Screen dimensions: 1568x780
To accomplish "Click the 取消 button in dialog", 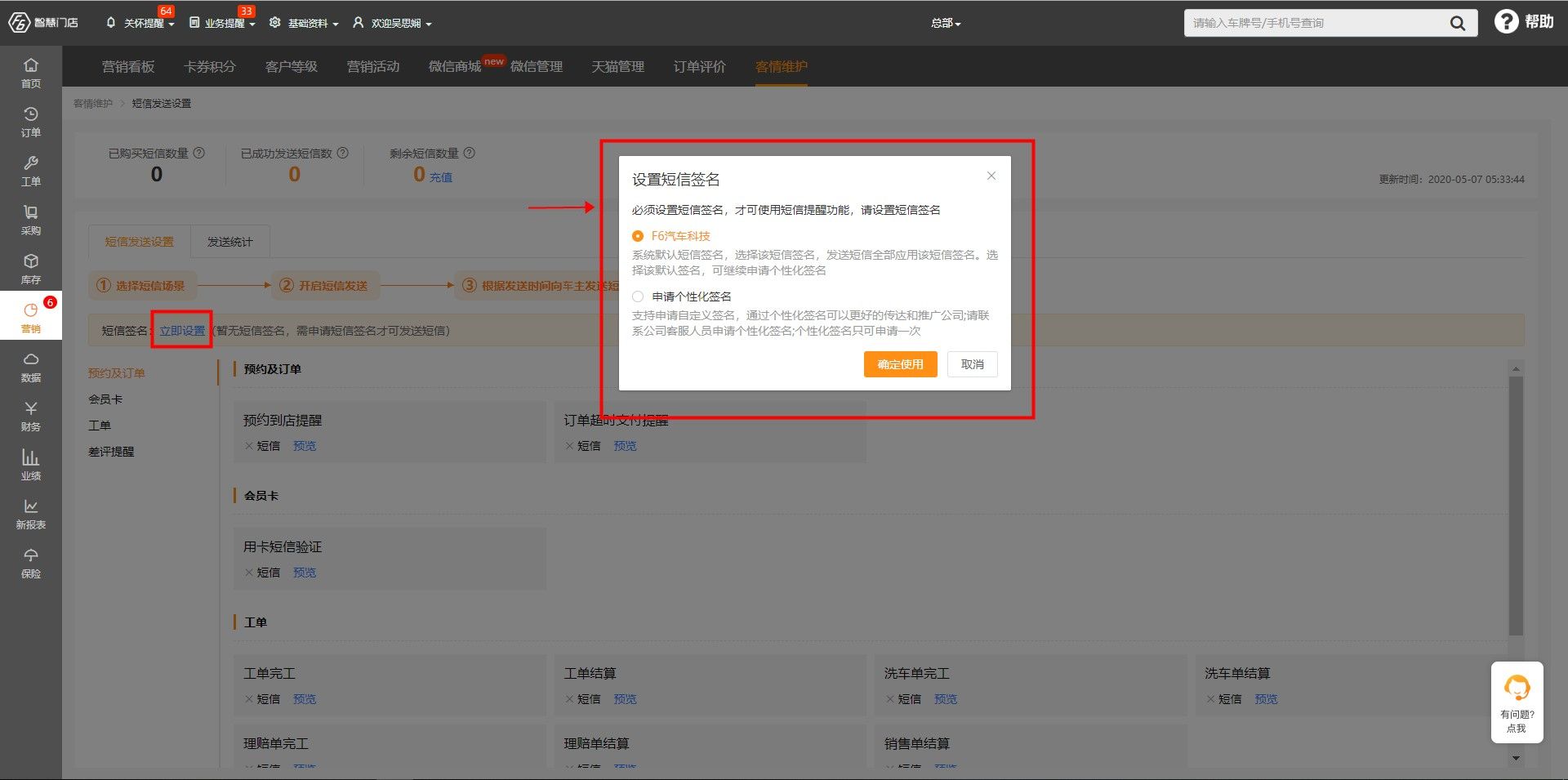I will [972, 364].
